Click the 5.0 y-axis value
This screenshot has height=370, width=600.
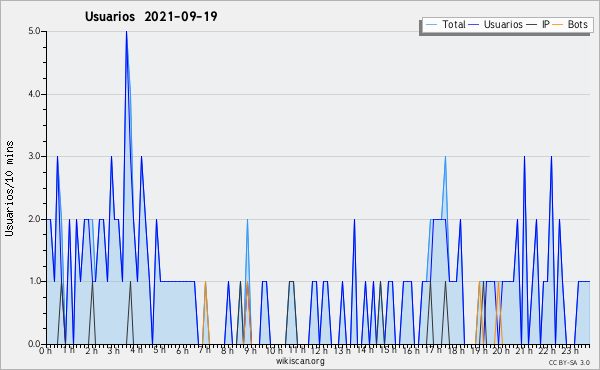tap(34, 31)
